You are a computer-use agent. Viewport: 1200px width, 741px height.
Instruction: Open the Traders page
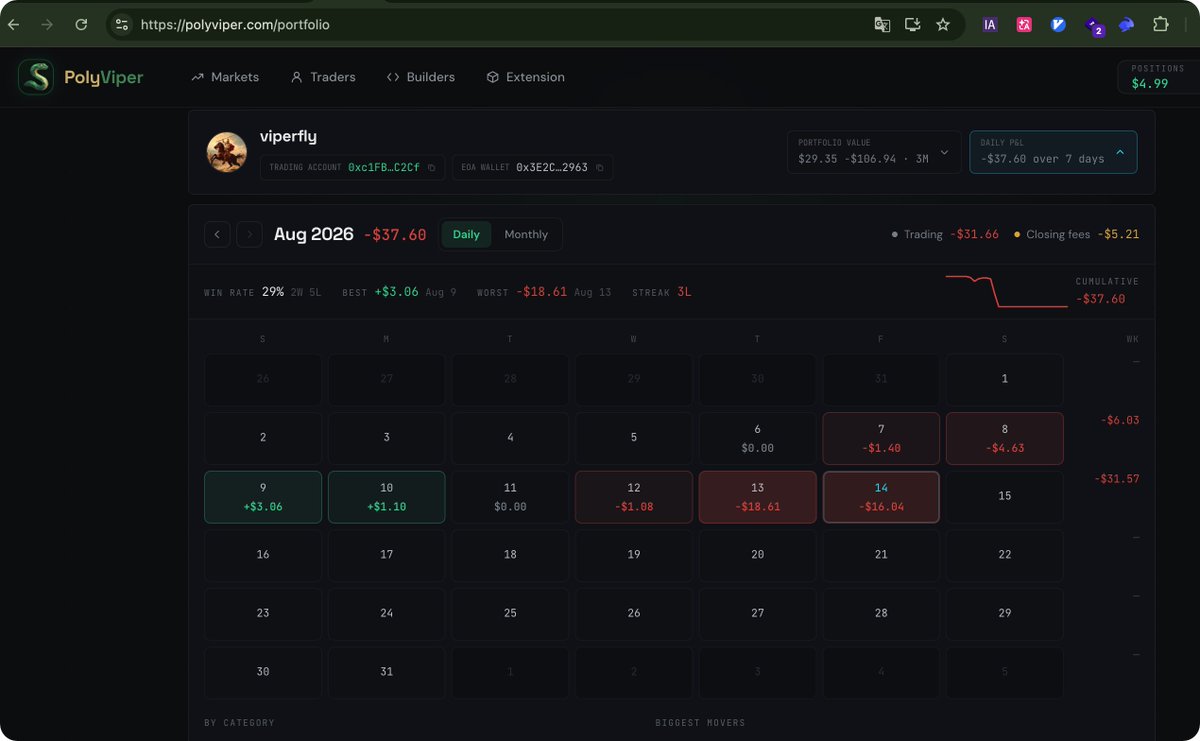[323, 77]
